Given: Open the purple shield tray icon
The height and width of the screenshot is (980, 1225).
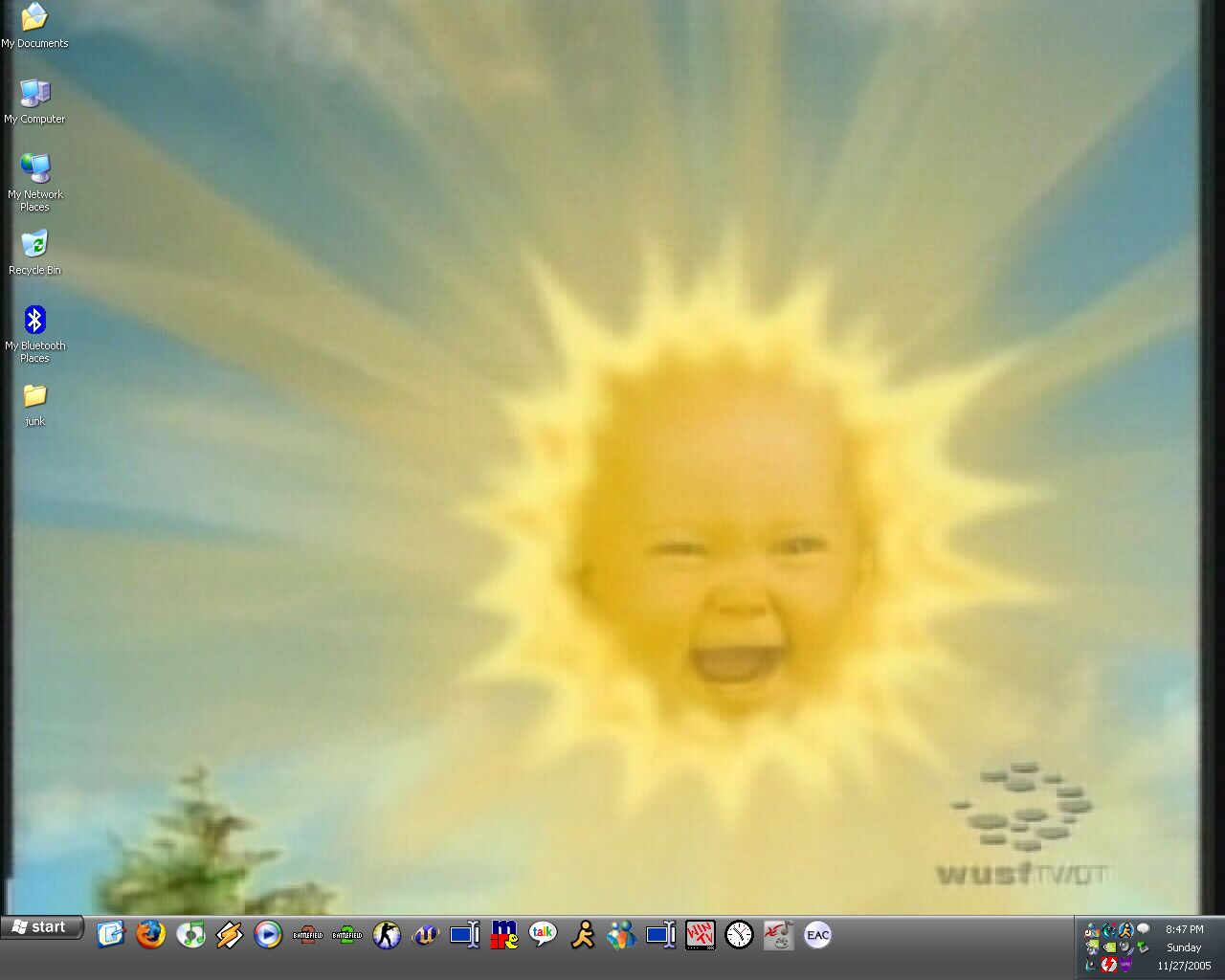Looking at the screenshot, I should (x=1125, y=965).
